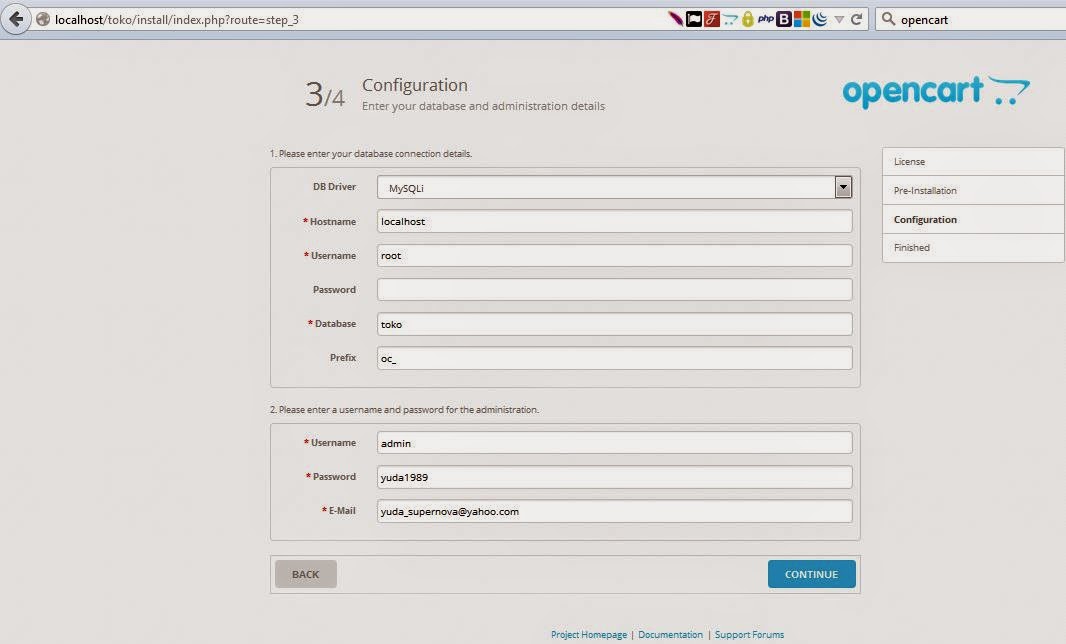Reload the page with the refresh icon
The height and width of the screenshot is (644, 1066).
pos(857,19)
